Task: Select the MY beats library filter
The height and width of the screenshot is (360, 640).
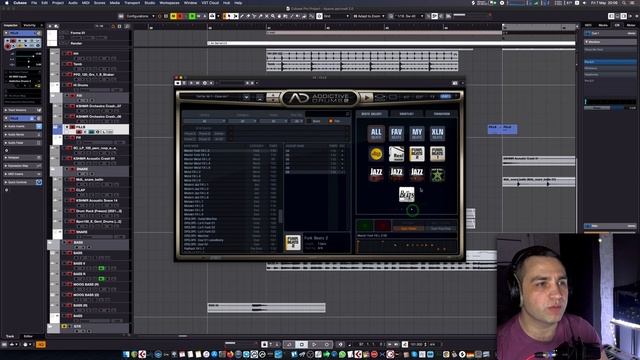Action: pyautogui.click(x=417, y=133)
